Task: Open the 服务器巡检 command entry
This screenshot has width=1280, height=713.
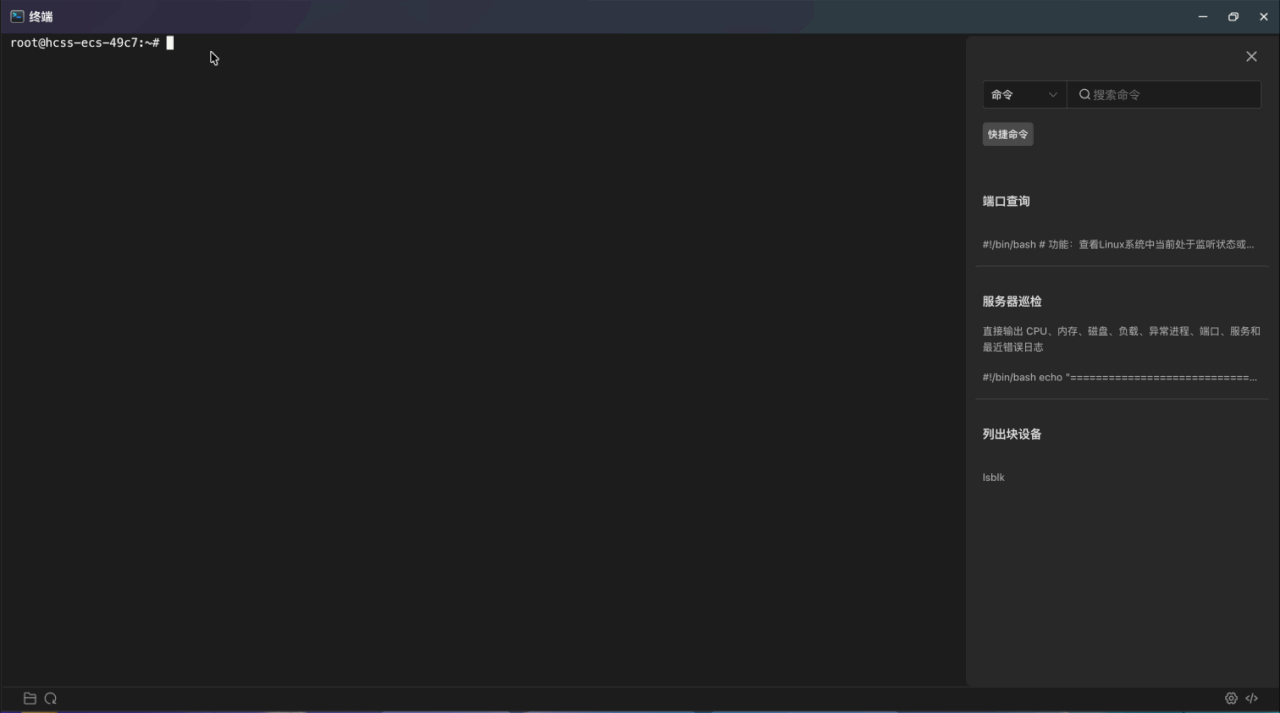Action: pyautogui.click(x=1012, y=301)
